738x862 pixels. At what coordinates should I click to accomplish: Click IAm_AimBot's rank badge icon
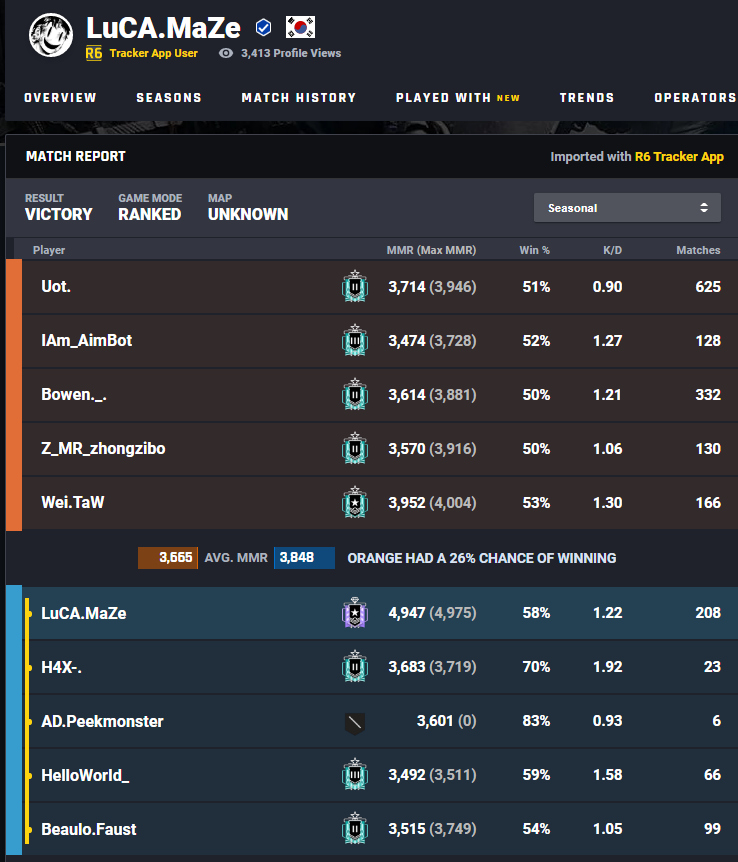(x=355, y=340)
